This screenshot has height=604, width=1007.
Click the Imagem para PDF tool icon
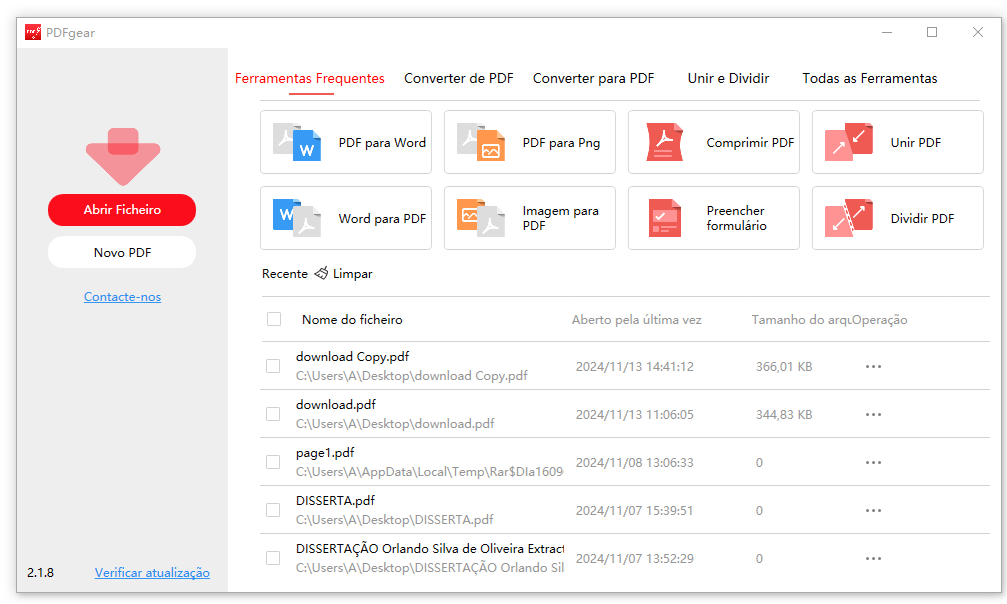tap(481, 218)
